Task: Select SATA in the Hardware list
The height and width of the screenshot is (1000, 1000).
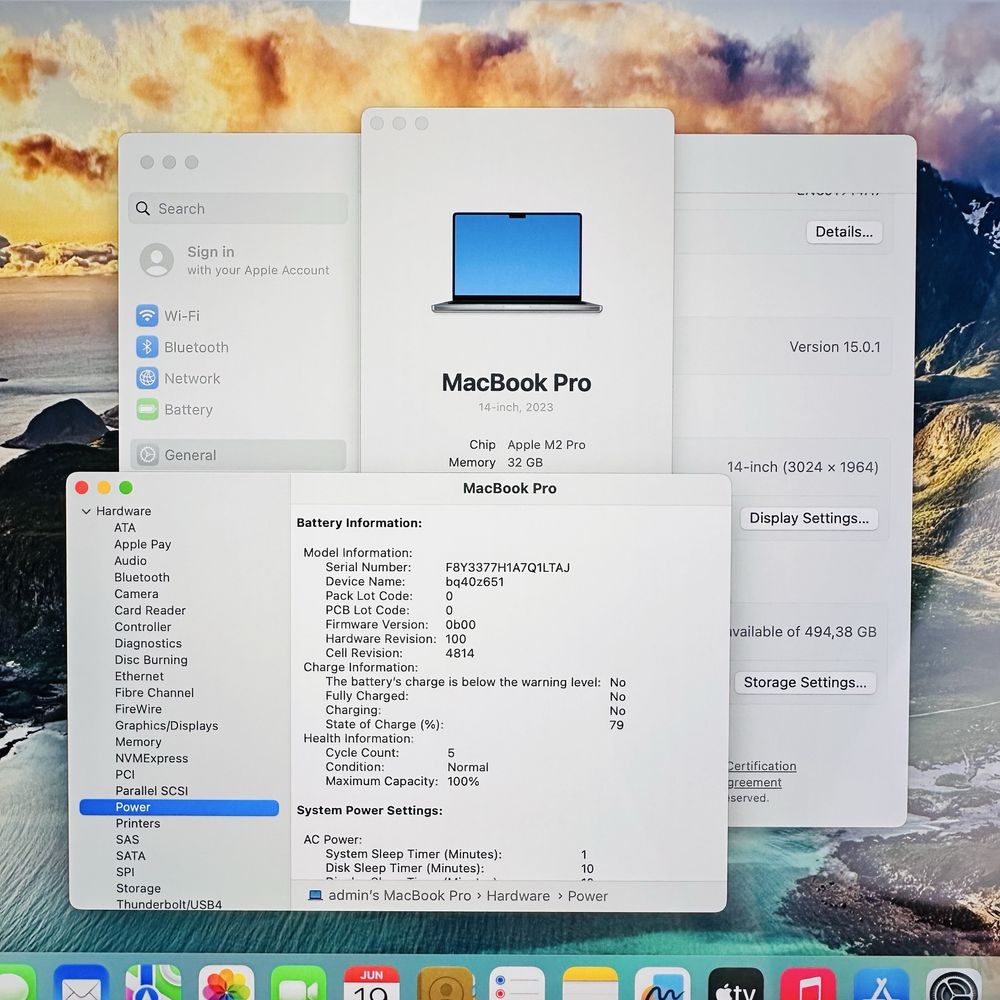Action: tap(131, 856)
